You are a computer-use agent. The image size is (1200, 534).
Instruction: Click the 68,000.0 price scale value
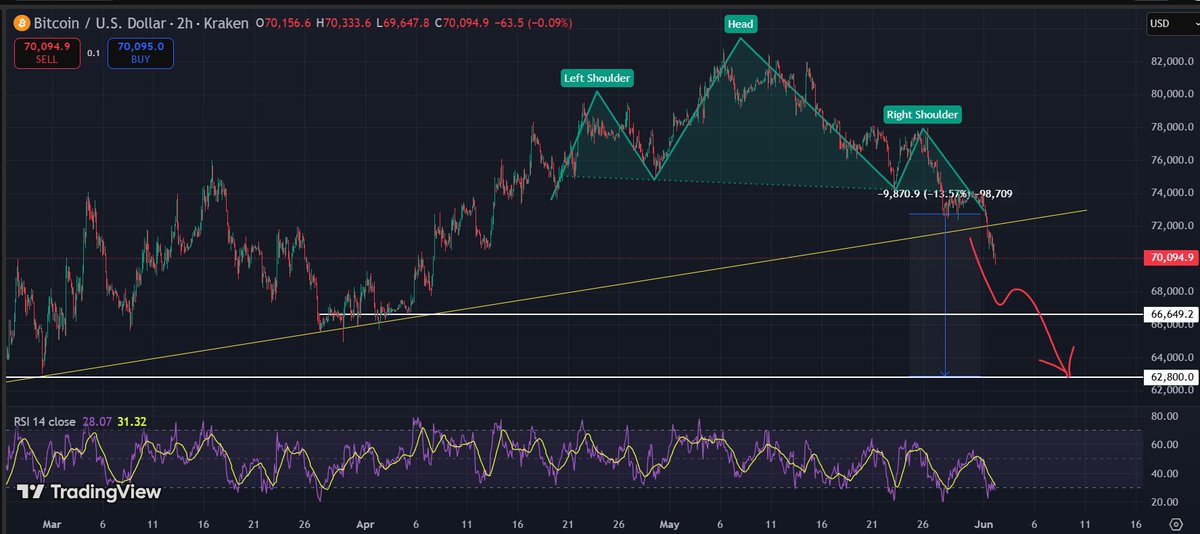coord(1171,292)
